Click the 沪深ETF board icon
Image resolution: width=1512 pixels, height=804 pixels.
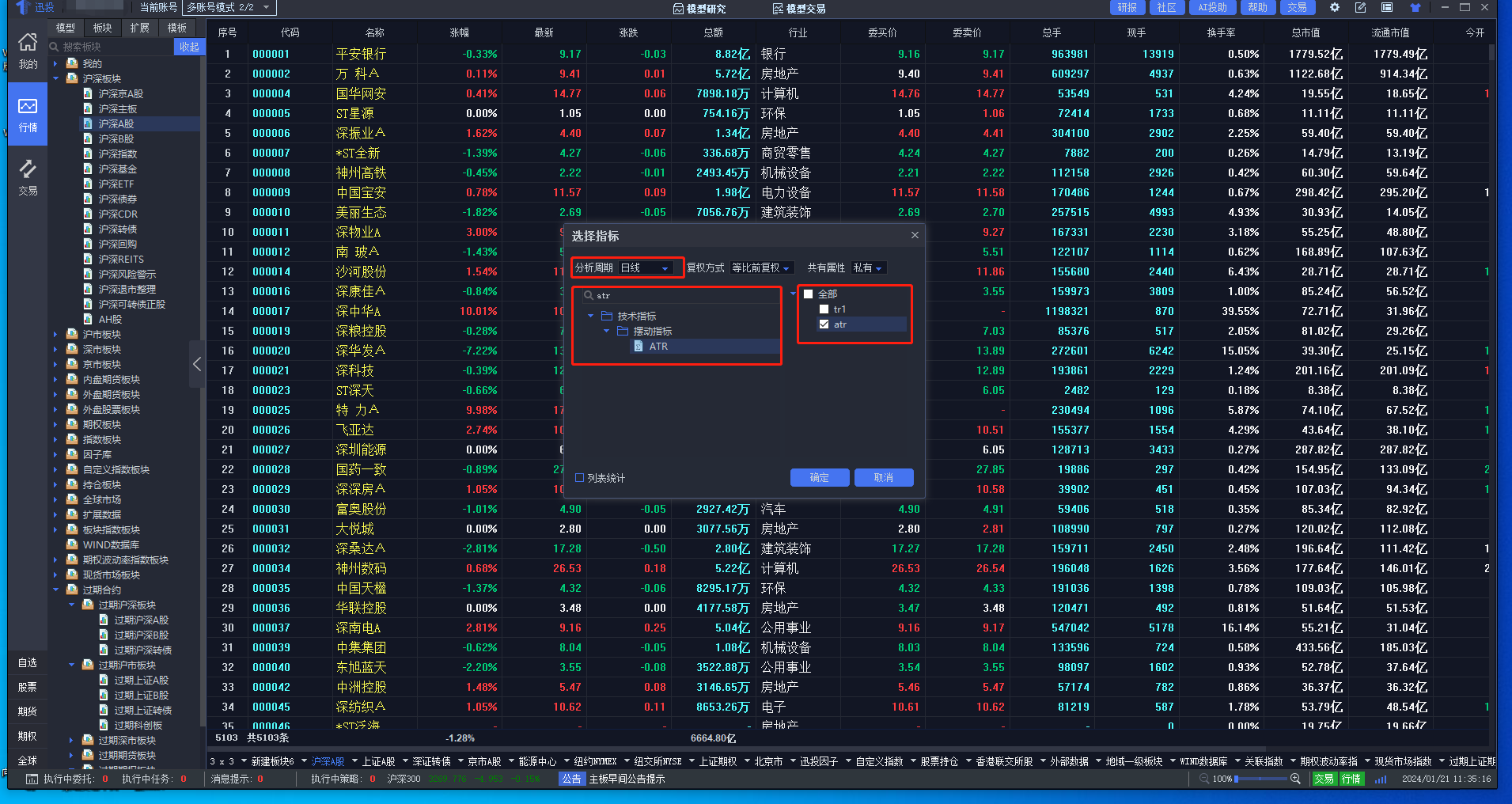coord(88,184)
